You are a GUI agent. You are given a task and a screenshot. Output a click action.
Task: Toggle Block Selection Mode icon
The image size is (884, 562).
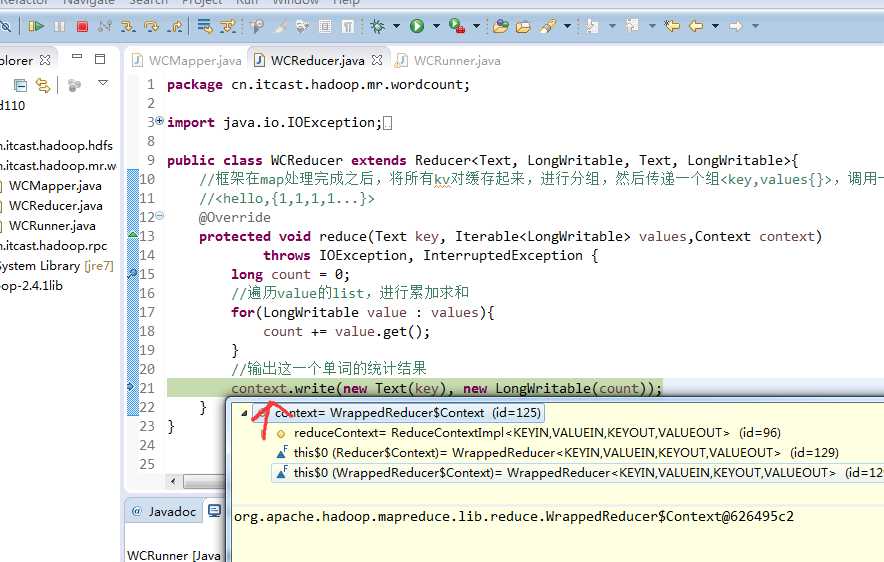[x=325, y=26]
